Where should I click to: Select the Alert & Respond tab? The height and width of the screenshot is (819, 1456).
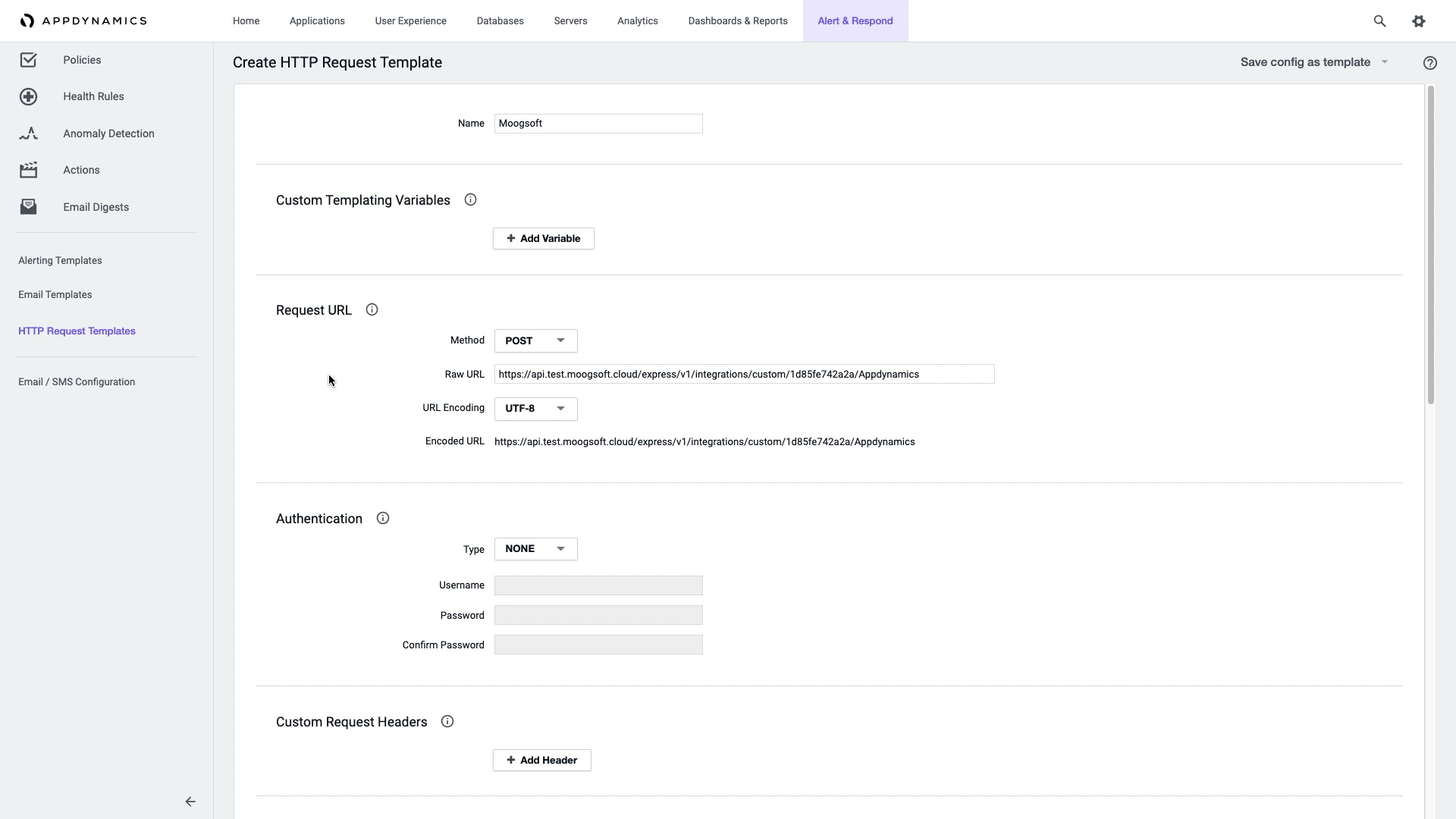coord(855,21)
